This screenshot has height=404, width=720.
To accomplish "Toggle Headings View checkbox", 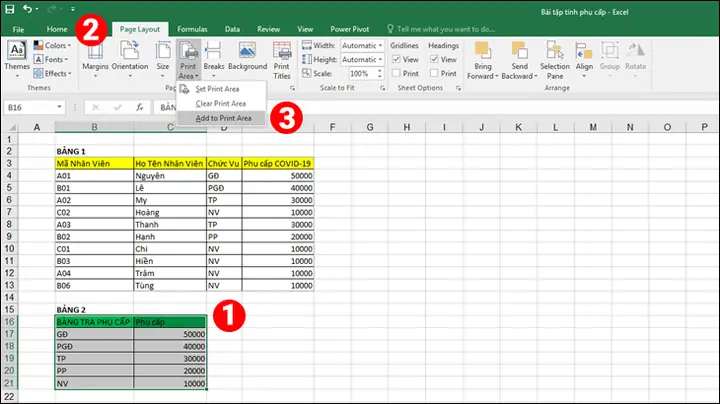I will pyautogui.click(x=434, y=59).
